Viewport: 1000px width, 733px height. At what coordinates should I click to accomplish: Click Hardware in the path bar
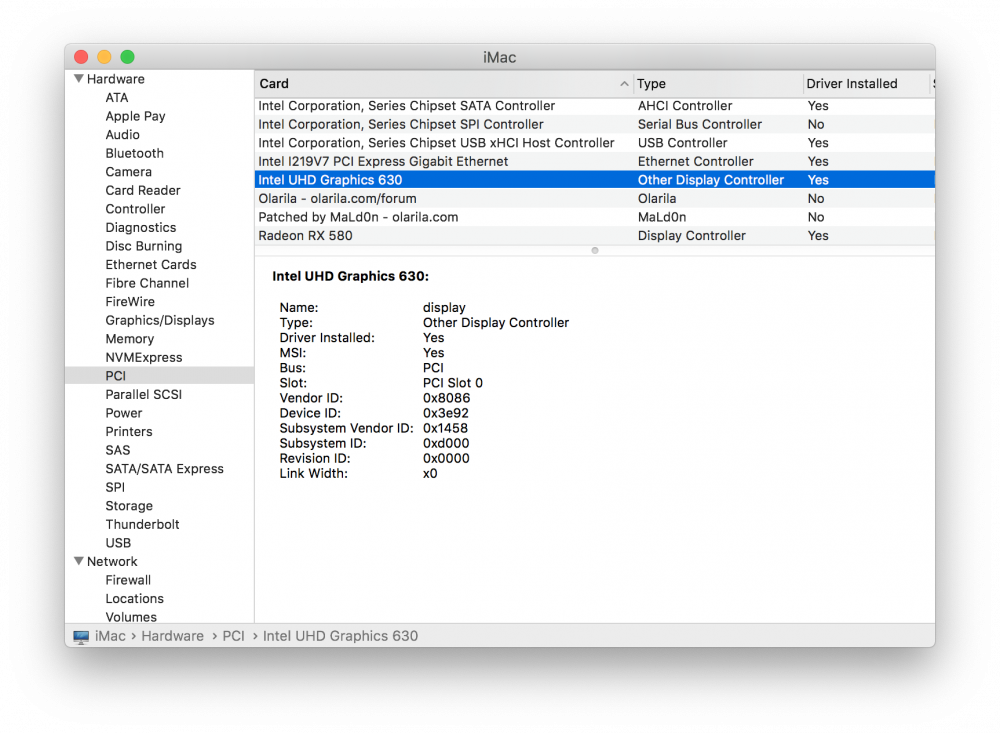coord(172,636)
